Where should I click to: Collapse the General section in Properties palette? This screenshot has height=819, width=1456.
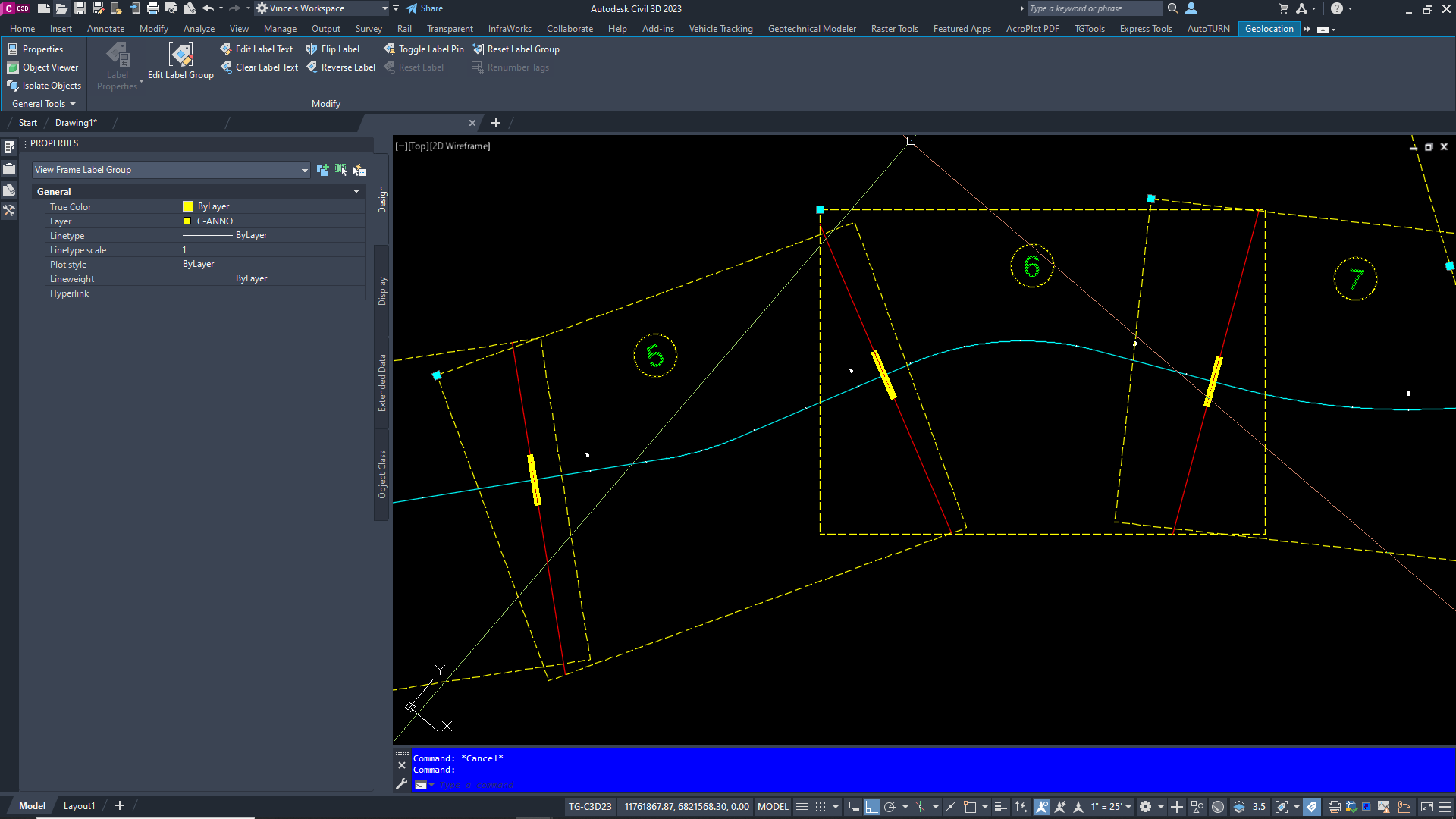356,191
